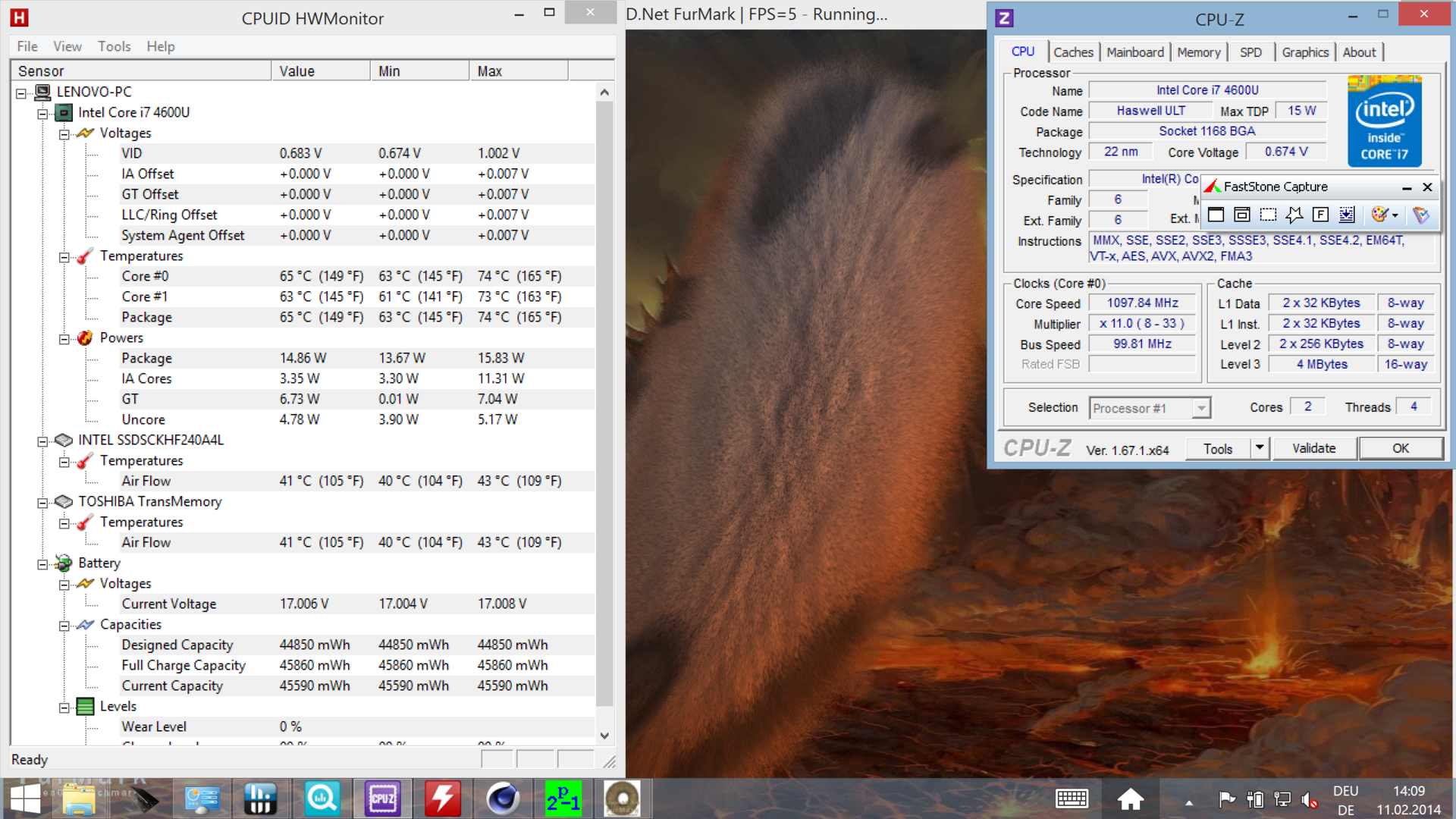This screenshot has height=819, width=1456.
Task: Collapse the Powers tree node
Action: [64, 339]
